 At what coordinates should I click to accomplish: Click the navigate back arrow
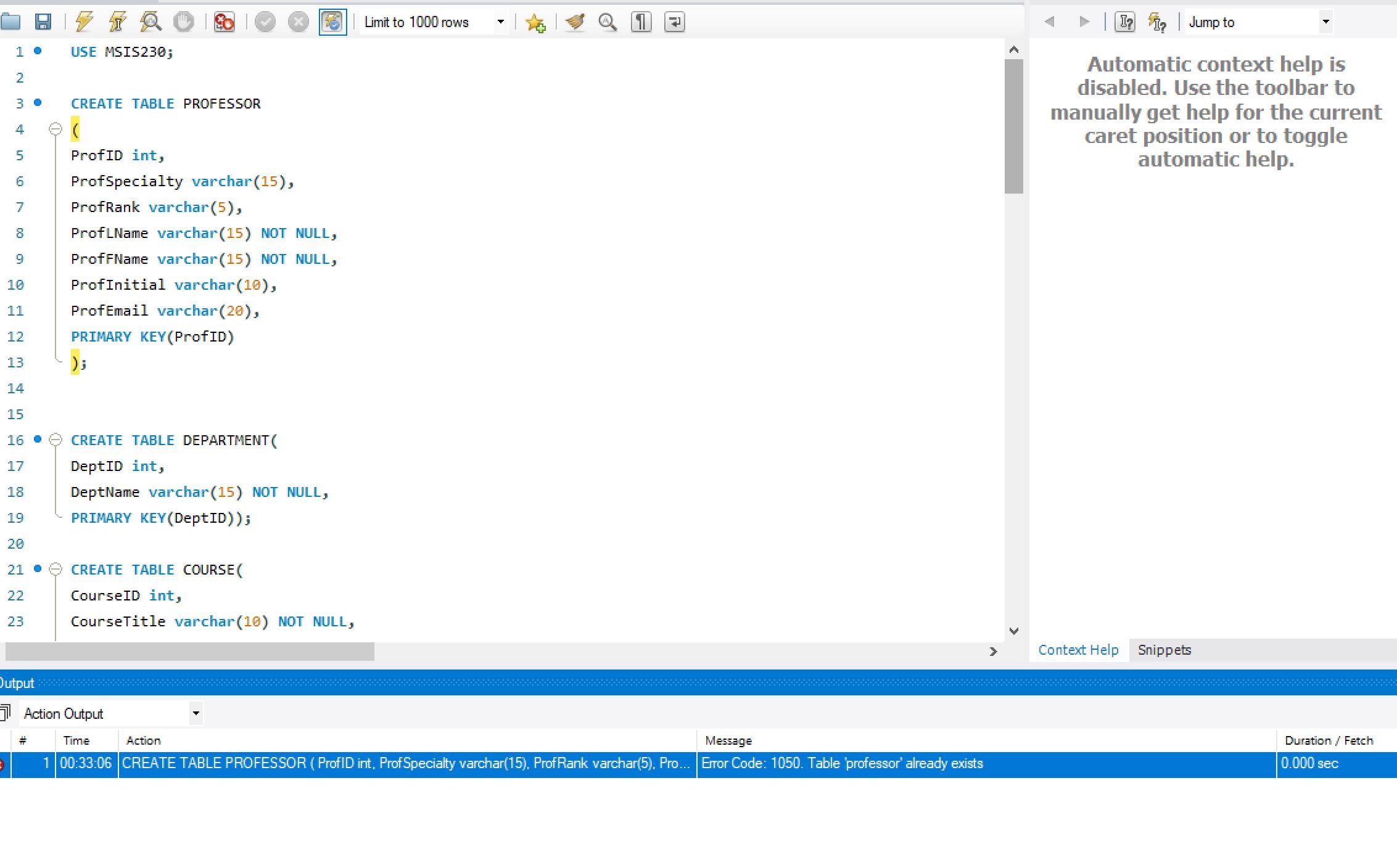click(x=1050, y=22)
